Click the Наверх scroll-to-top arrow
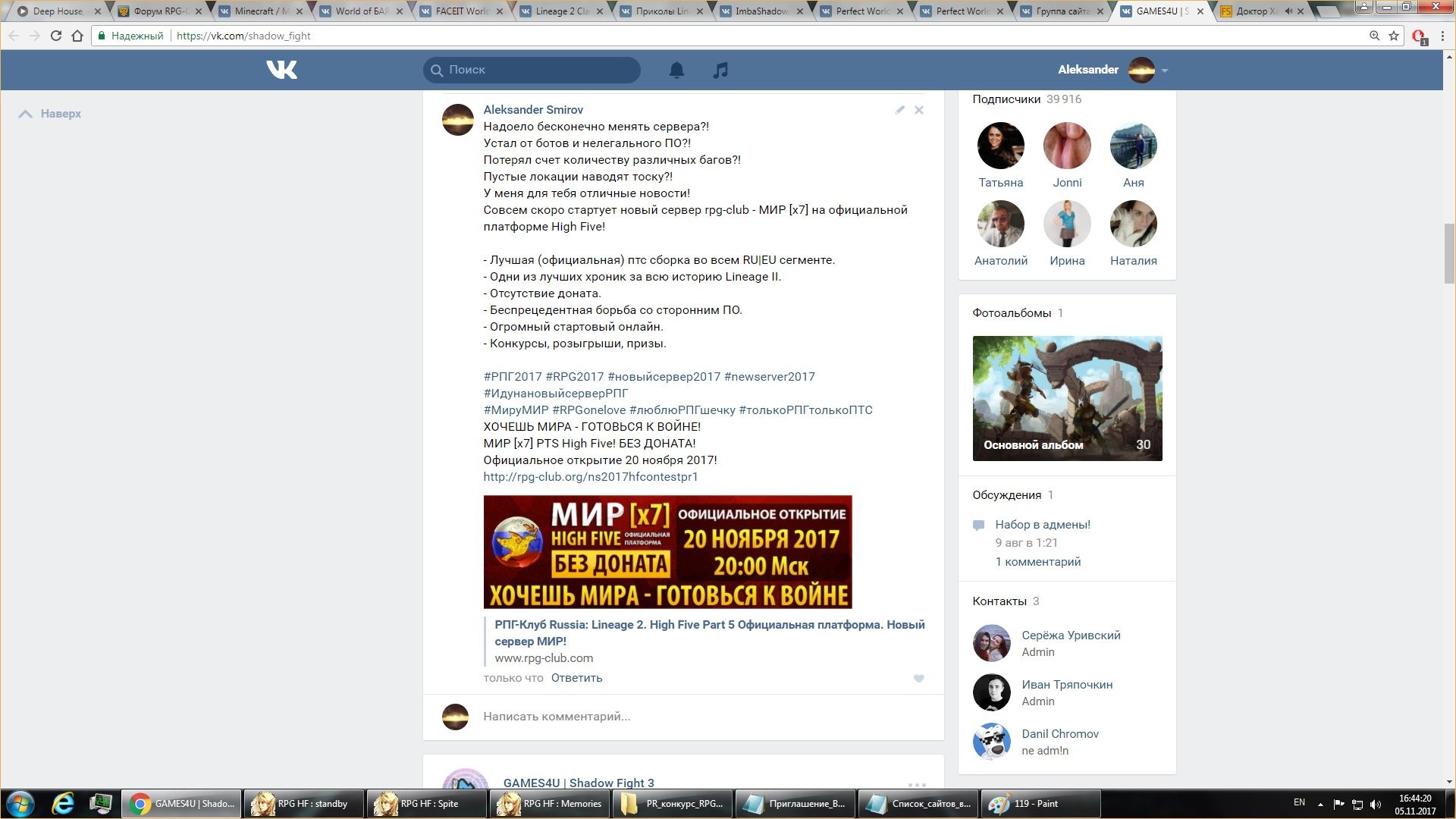The width and height of the screenshot is (1456, 819). pyautogui.click(x=26, y=114)
